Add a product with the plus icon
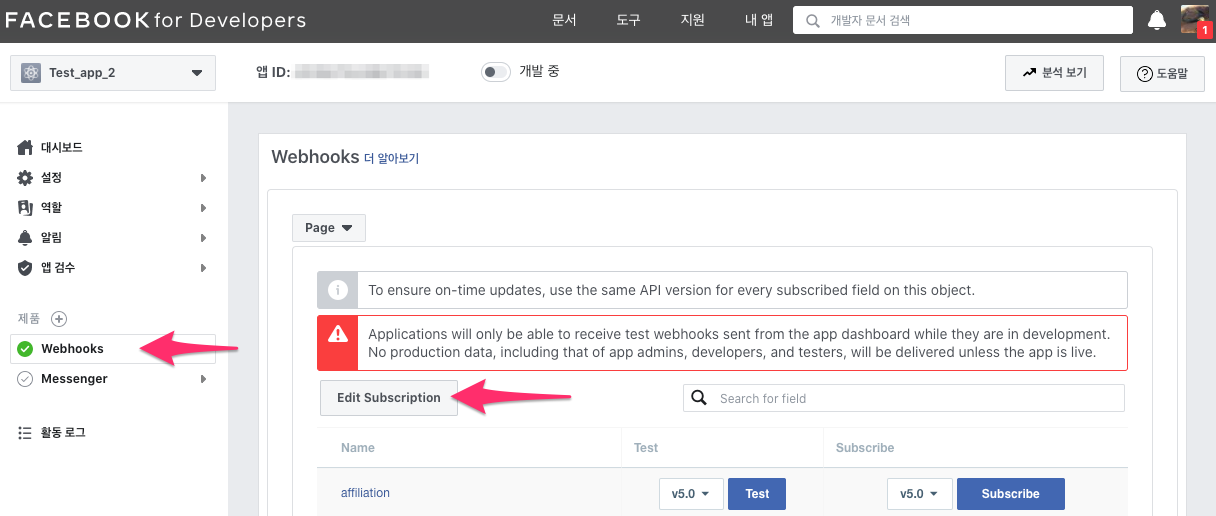 tap(59, 319)
